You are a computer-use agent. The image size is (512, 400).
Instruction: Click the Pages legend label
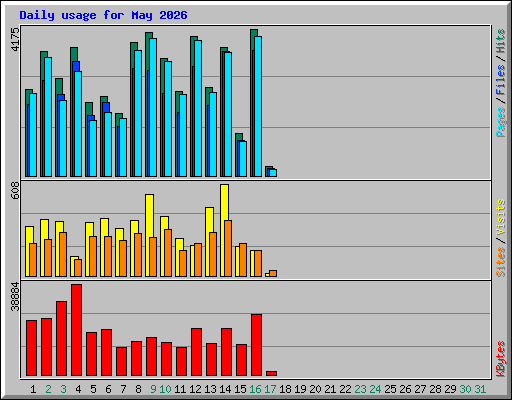coord(501,122)
